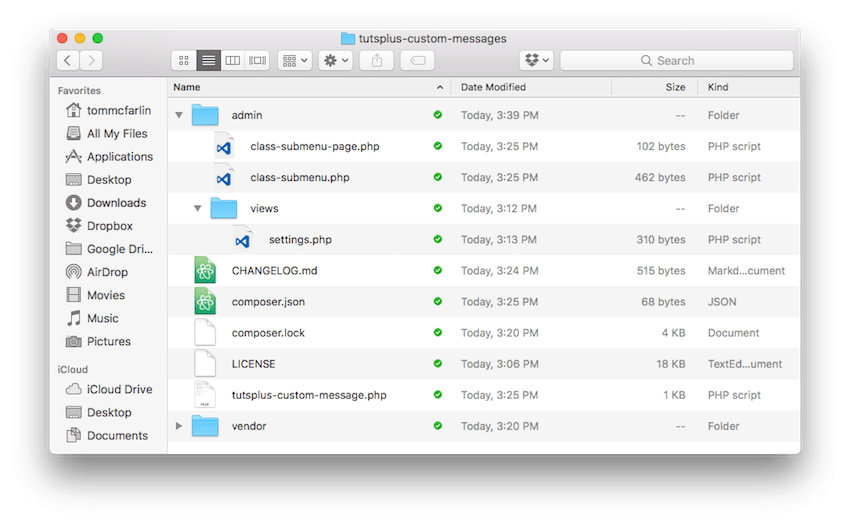This screenshot has width=850, height=525.
Task: Sort by Date Modified column header
Action: pos(493,87)
